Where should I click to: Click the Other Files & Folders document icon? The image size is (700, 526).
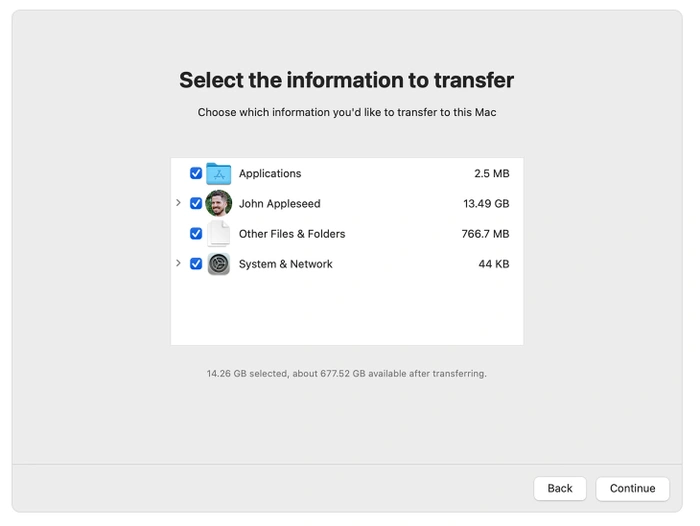tap(218, 234)
